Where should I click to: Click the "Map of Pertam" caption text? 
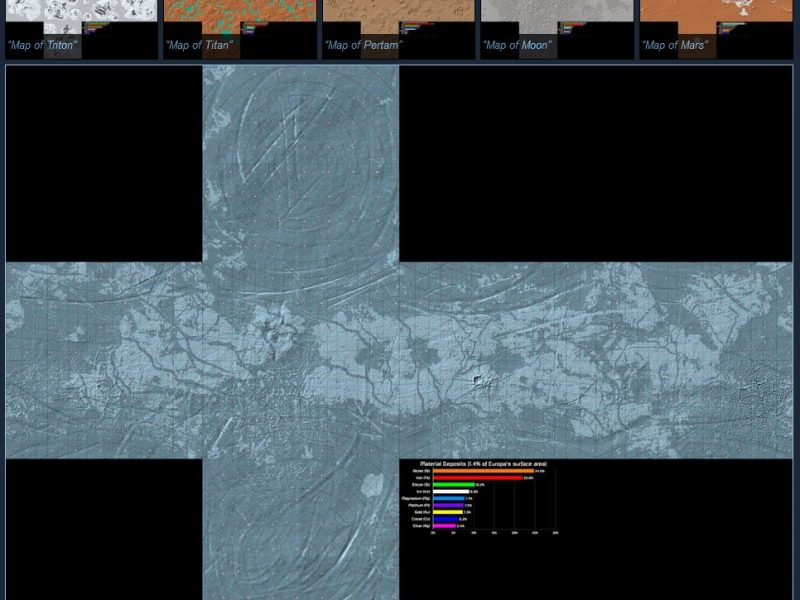tap(363, 46)
